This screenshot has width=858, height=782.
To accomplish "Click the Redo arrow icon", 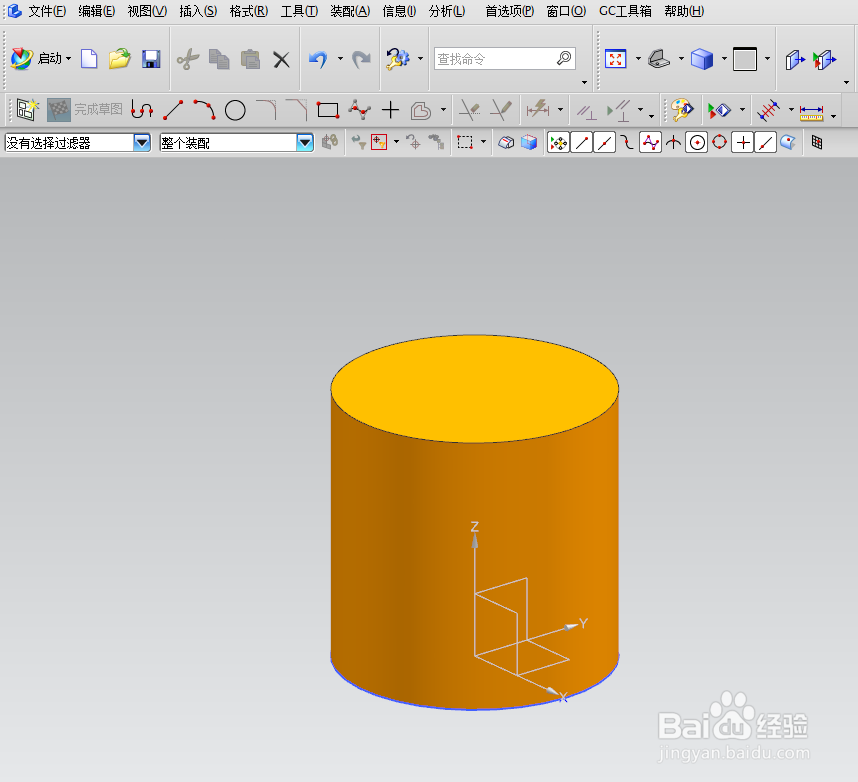I will click(x=361, y=59).
